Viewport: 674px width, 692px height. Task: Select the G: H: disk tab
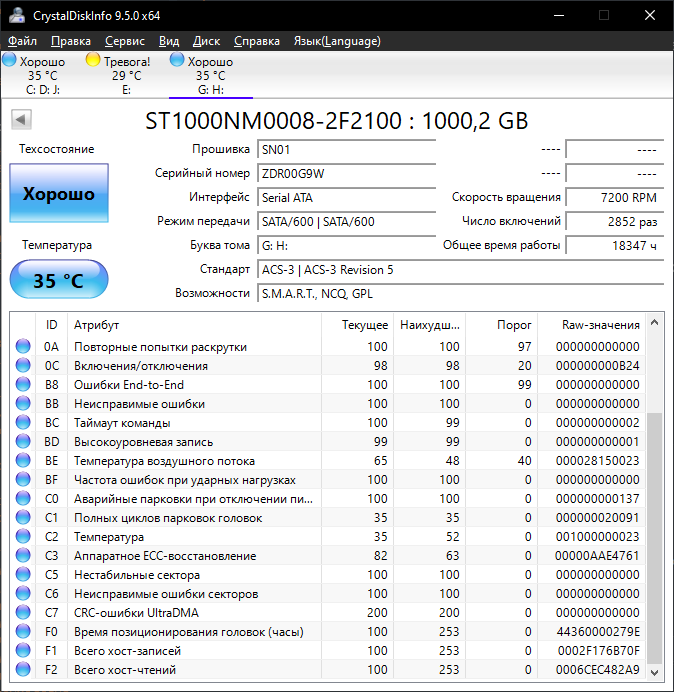tap(211, 75)
